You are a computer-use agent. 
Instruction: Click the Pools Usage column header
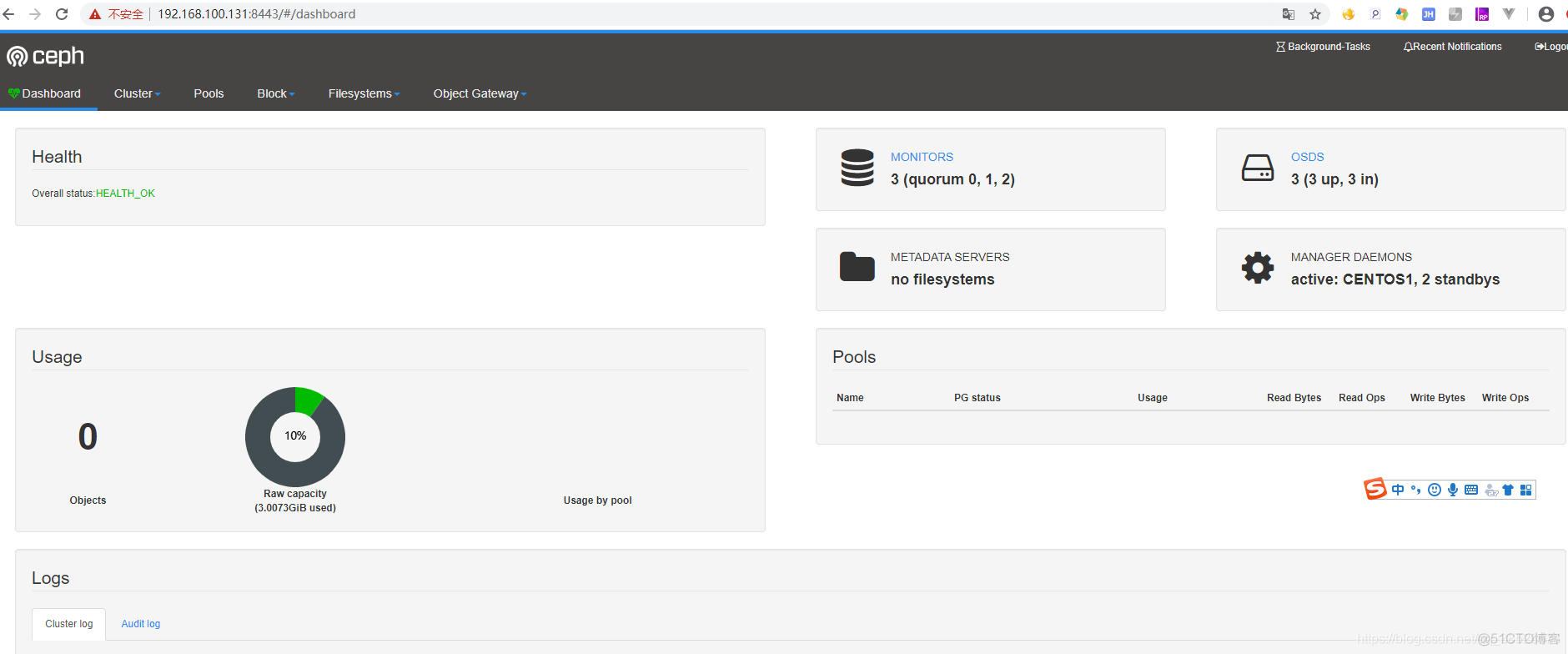coord(1153,398)
